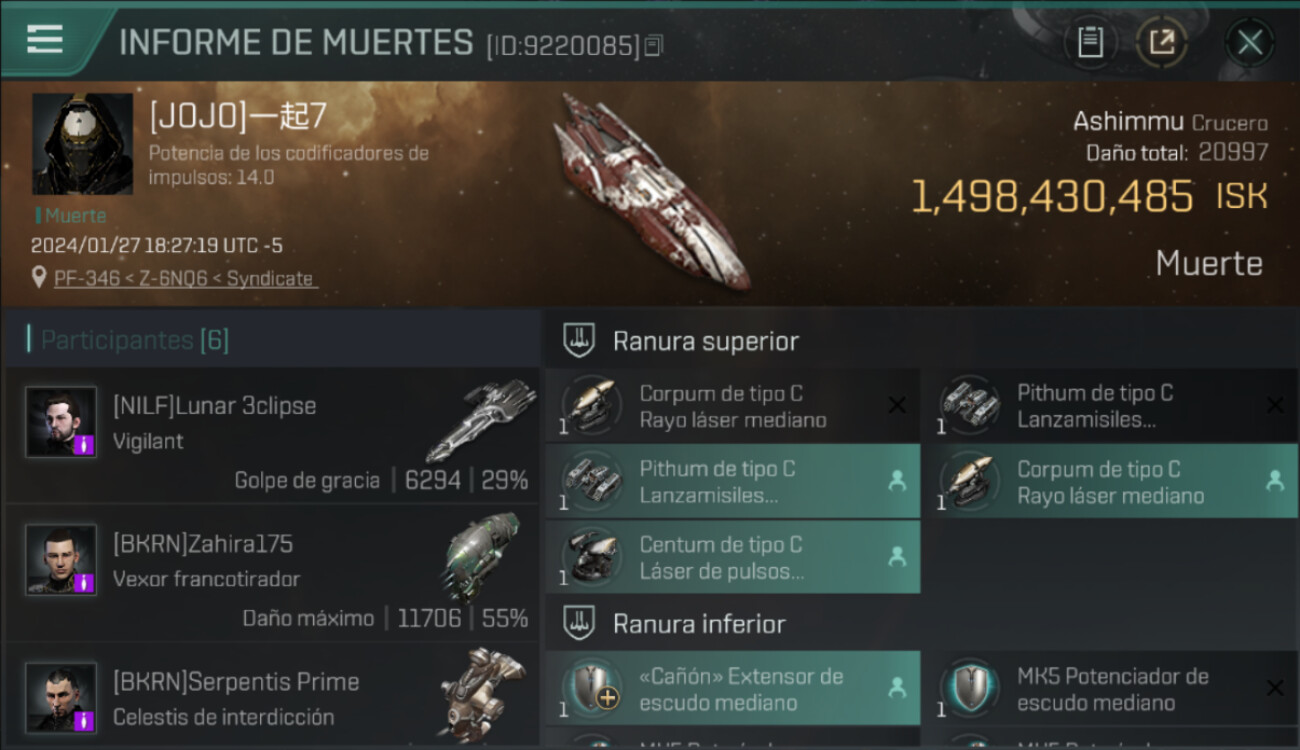The height and width of the screenshot is (750, 1300).
Task: Click the Ashimmu ship image
Action: [x=650, y=192]
